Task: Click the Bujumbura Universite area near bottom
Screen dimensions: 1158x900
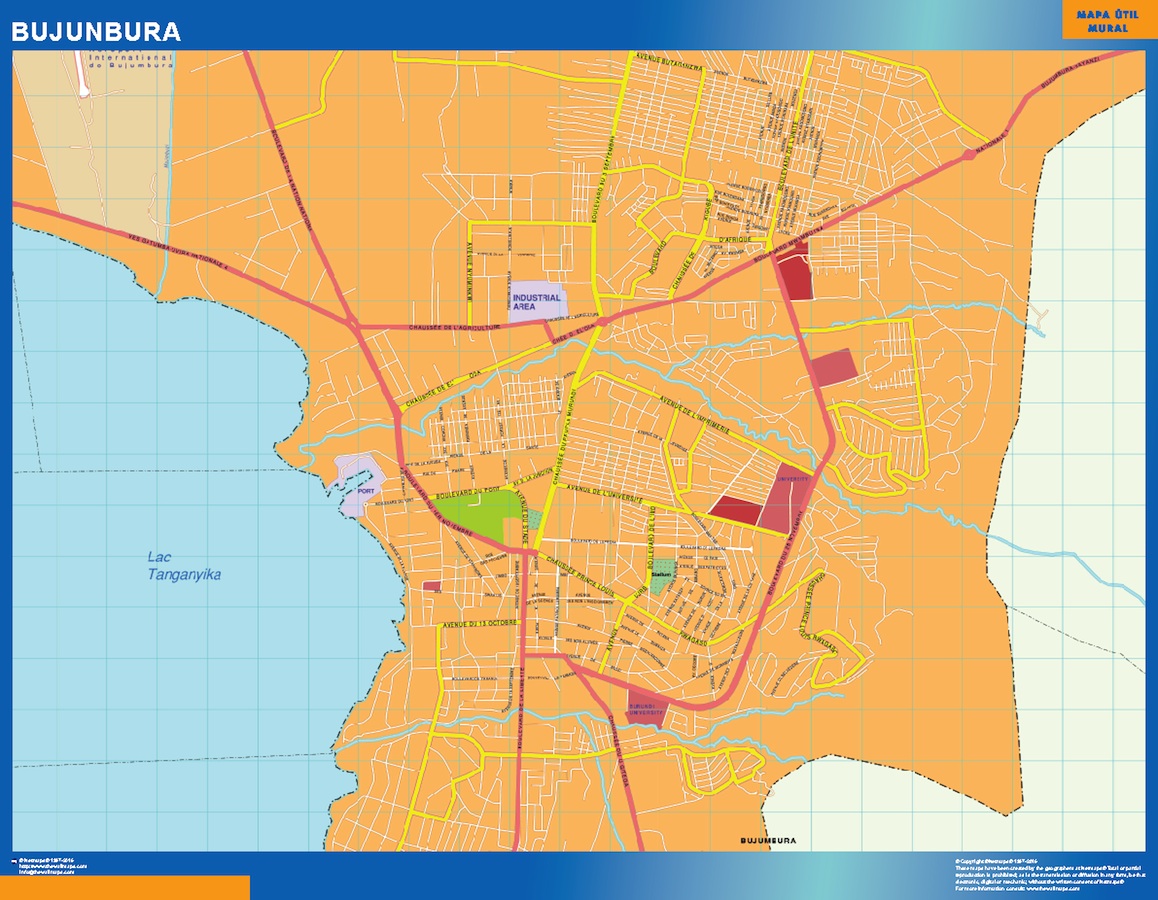Action: [645, 710]
